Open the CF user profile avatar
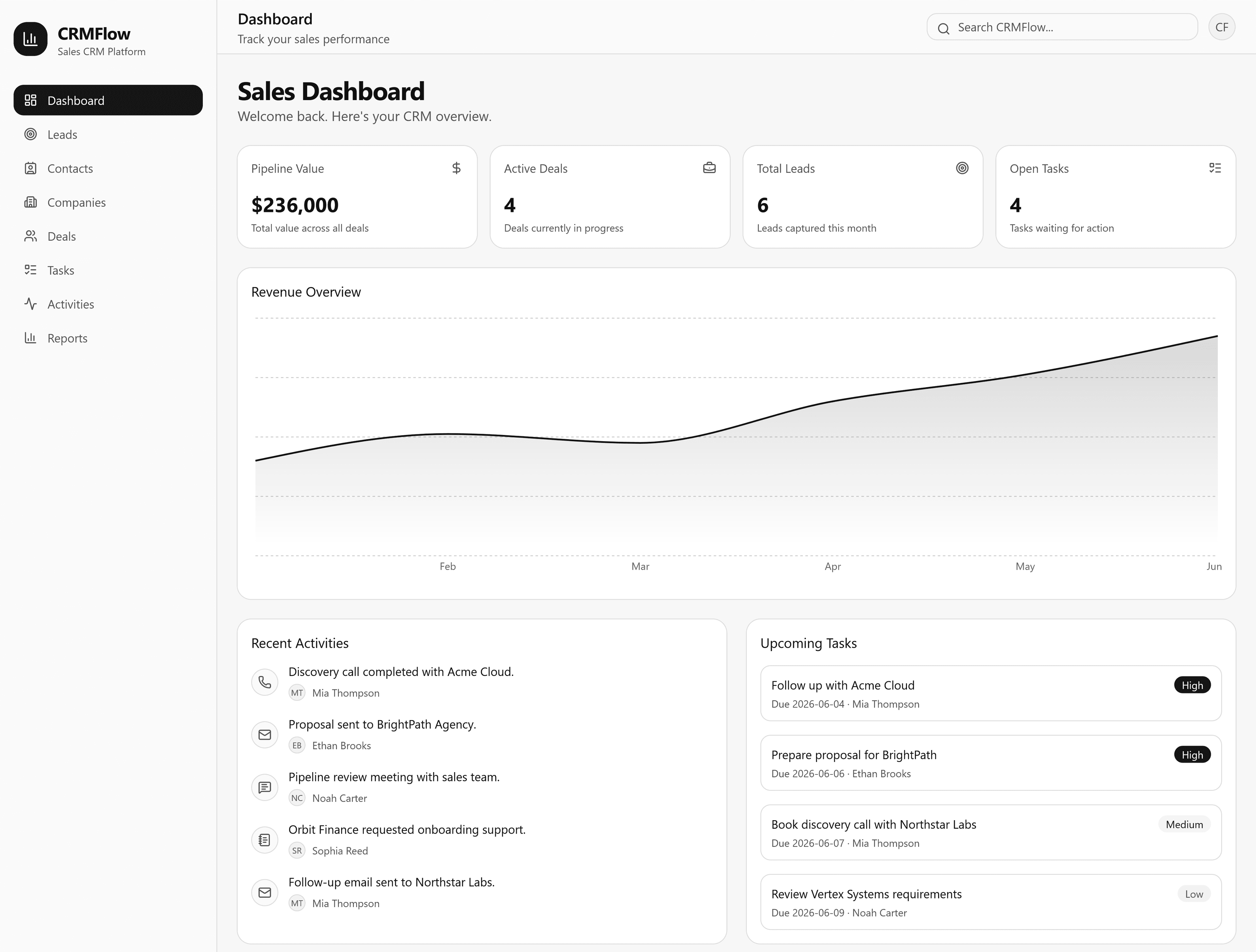Screen dimensions: 1256x952 click(1222, 27)
